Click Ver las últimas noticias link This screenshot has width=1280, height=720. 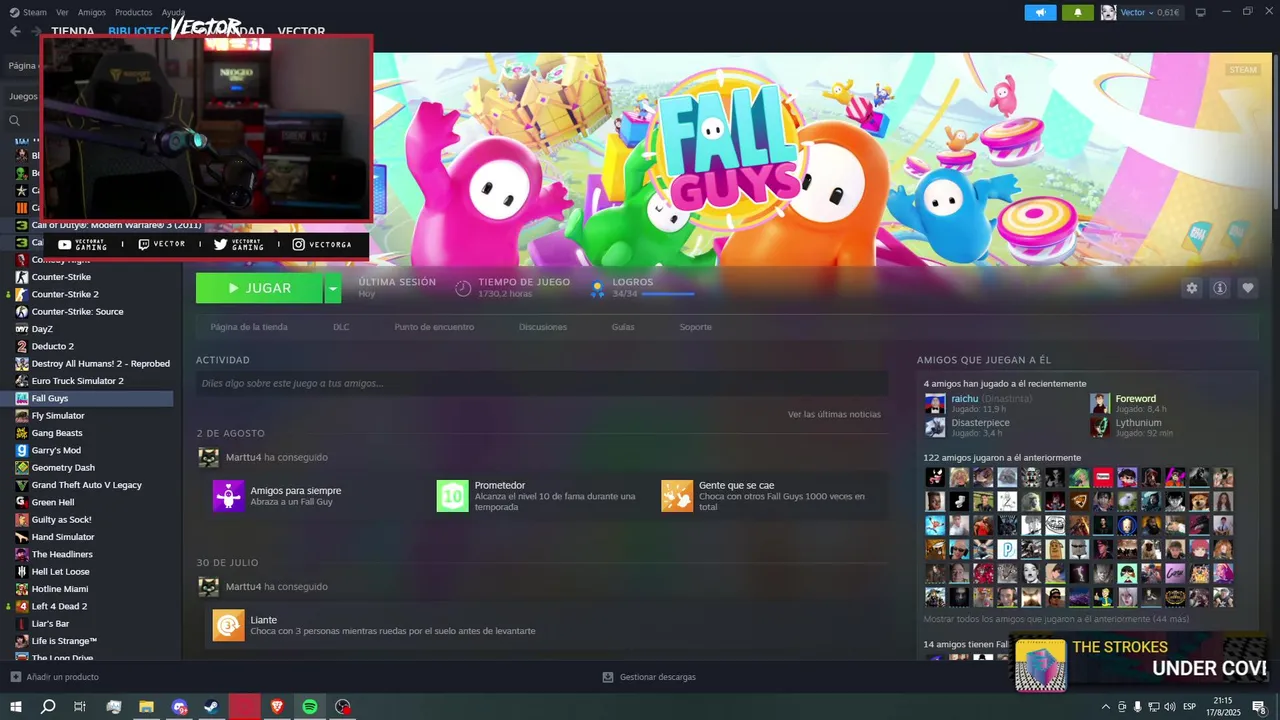pos(834,414)
